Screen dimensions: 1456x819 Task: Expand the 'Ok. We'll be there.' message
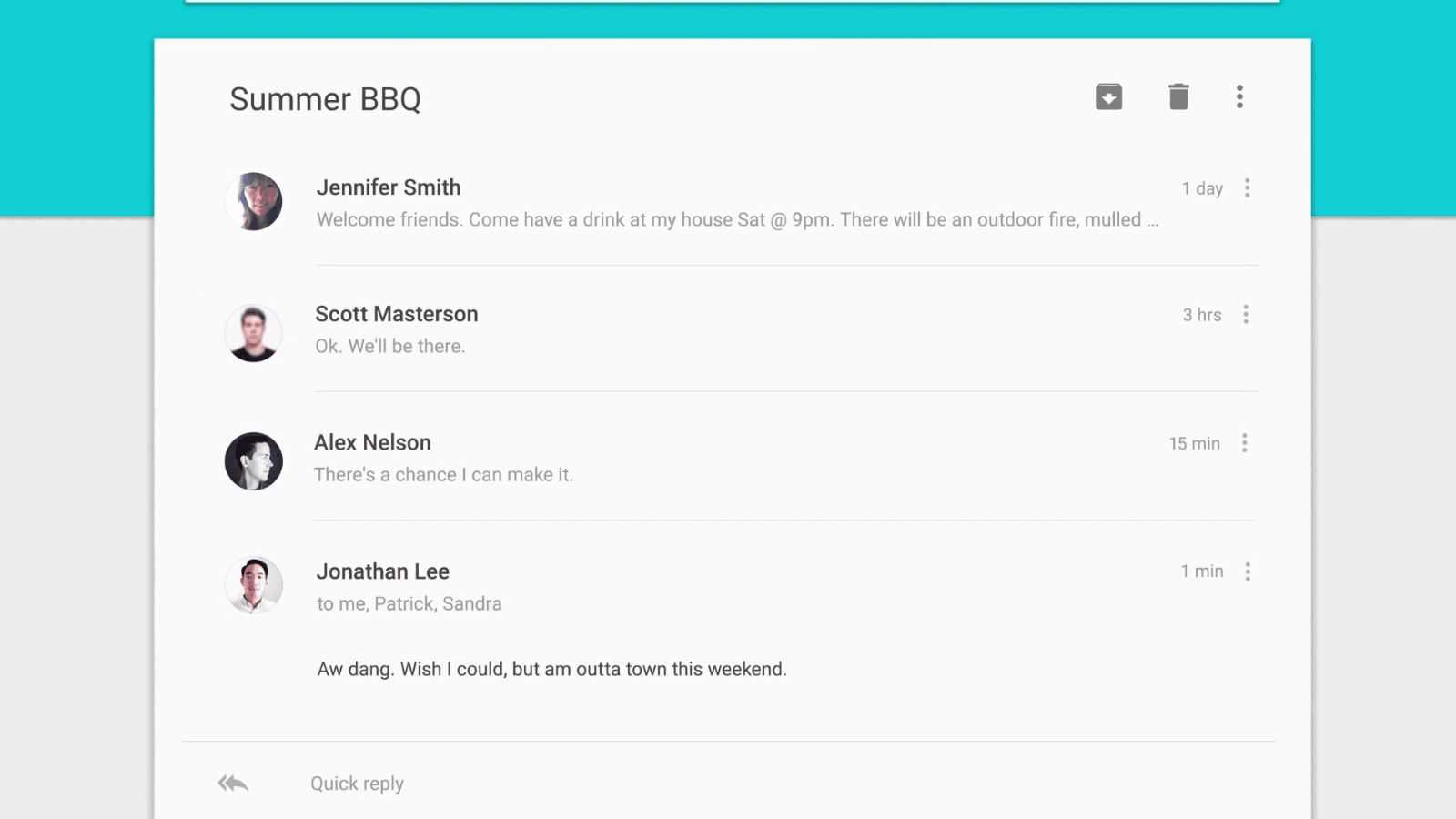tap(390, 346)
